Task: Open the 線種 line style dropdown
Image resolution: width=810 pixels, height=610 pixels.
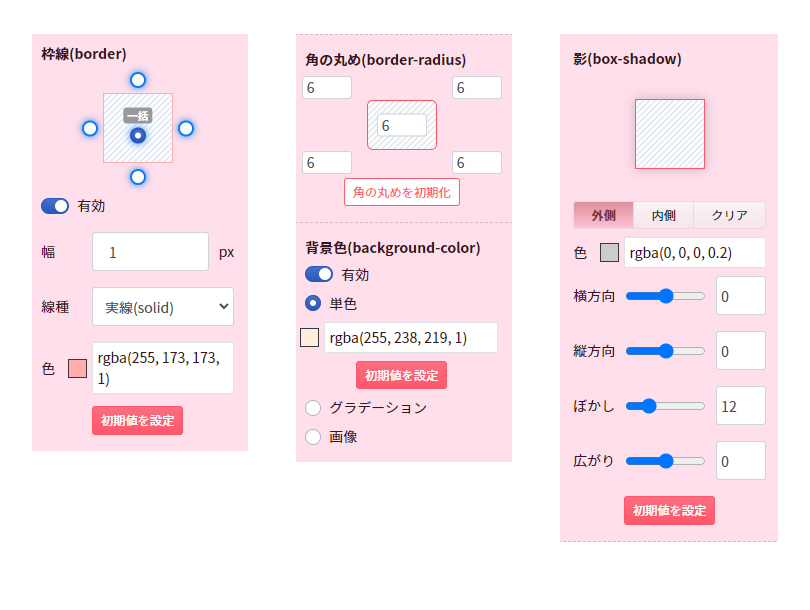Action: [x=163, y=307]
